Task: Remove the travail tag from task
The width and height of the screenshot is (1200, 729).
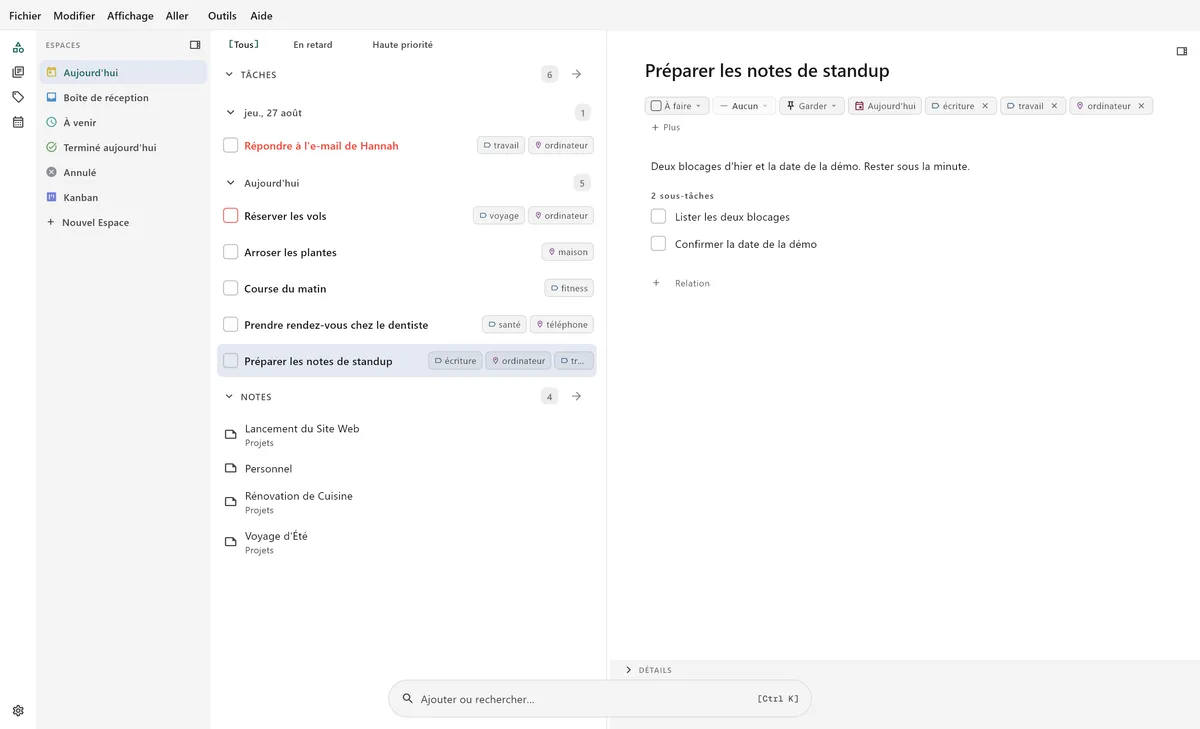Action: click(x=1054, y=106)
